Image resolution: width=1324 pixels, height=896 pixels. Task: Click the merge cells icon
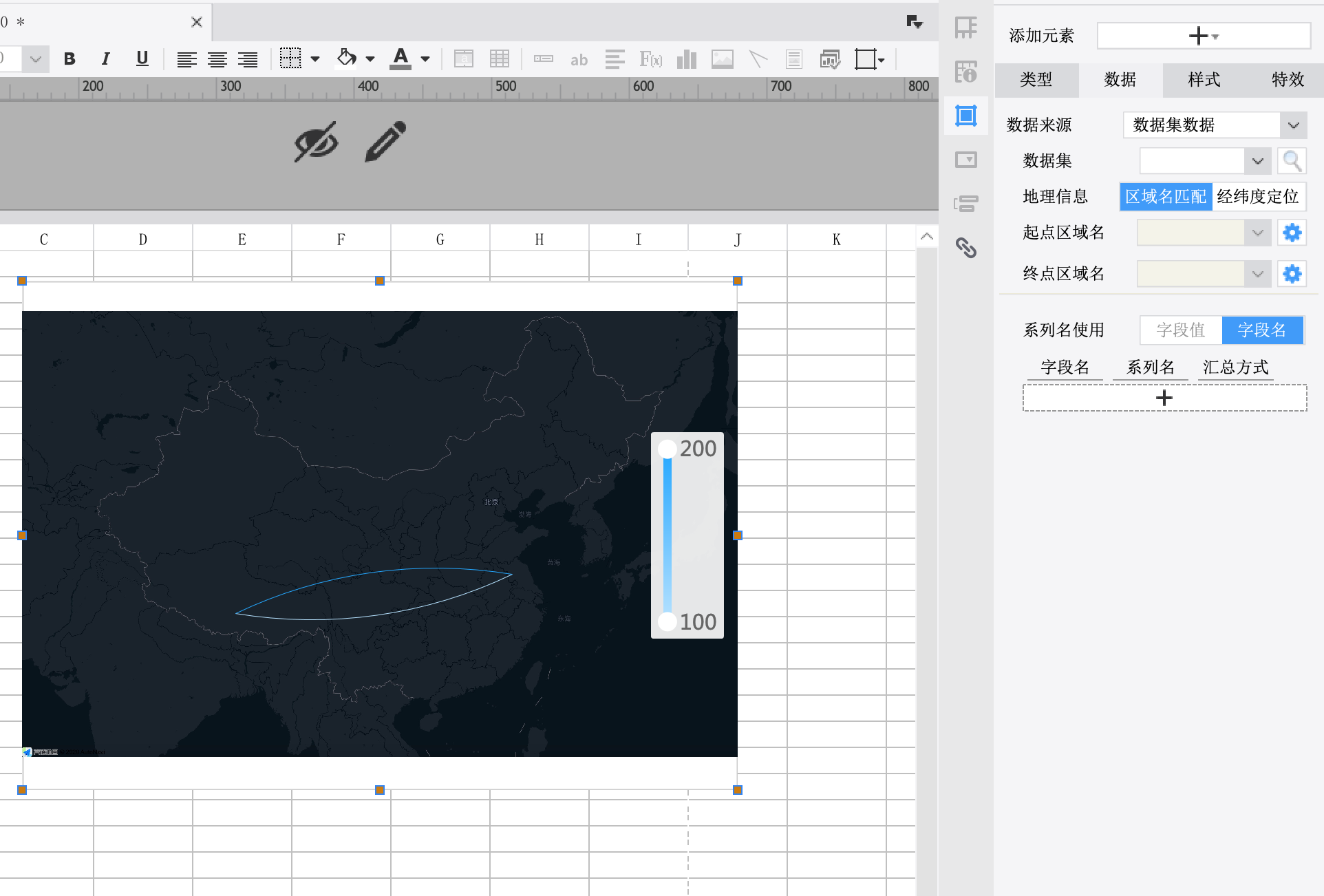point(464,59)
